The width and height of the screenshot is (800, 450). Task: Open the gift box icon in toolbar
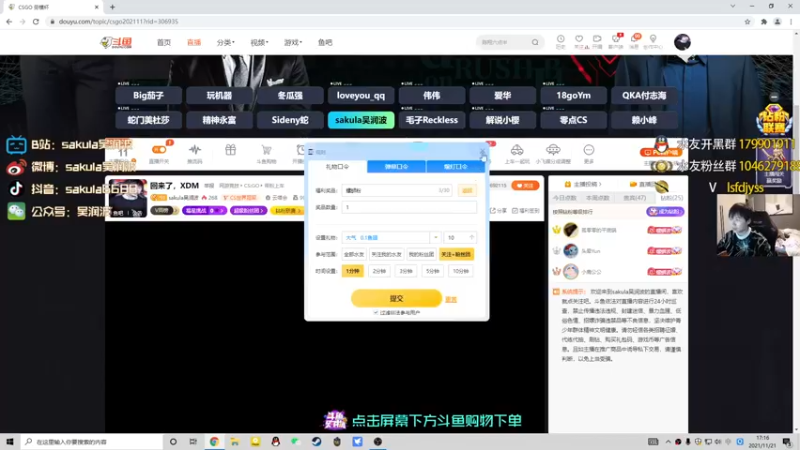coord(231,149)
